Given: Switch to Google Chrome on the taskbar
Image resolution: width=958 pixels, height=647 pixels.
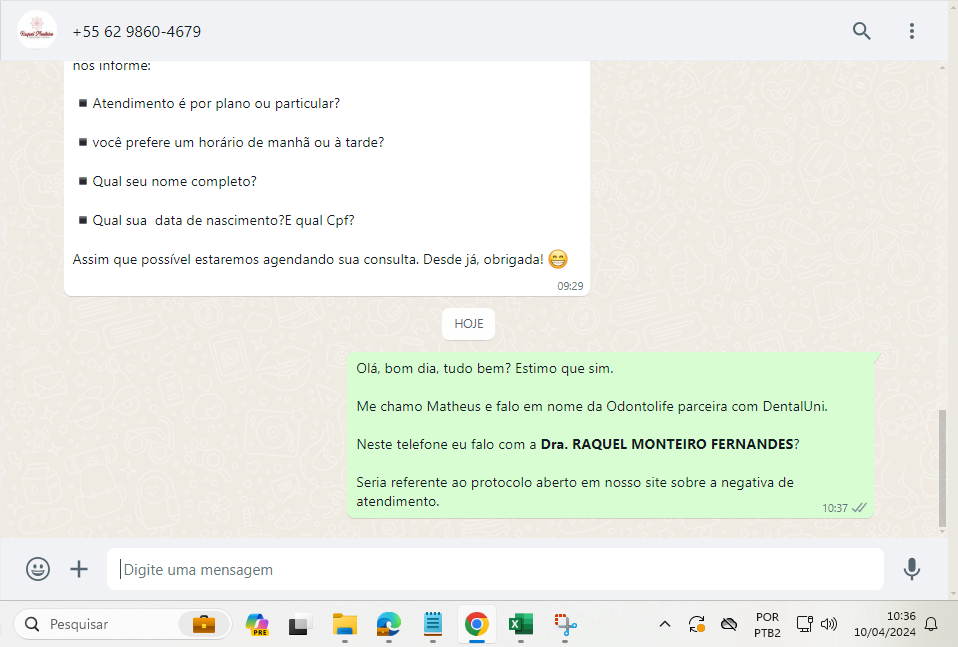Looking at the screenshot, I should click(477, 624).
